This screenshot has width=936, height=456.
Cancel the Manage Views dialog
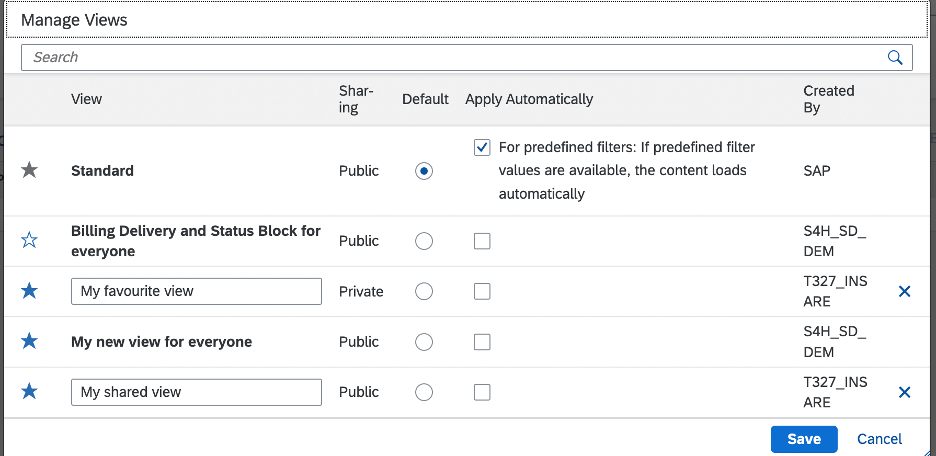pyautogui.click(x=879, y=439)
